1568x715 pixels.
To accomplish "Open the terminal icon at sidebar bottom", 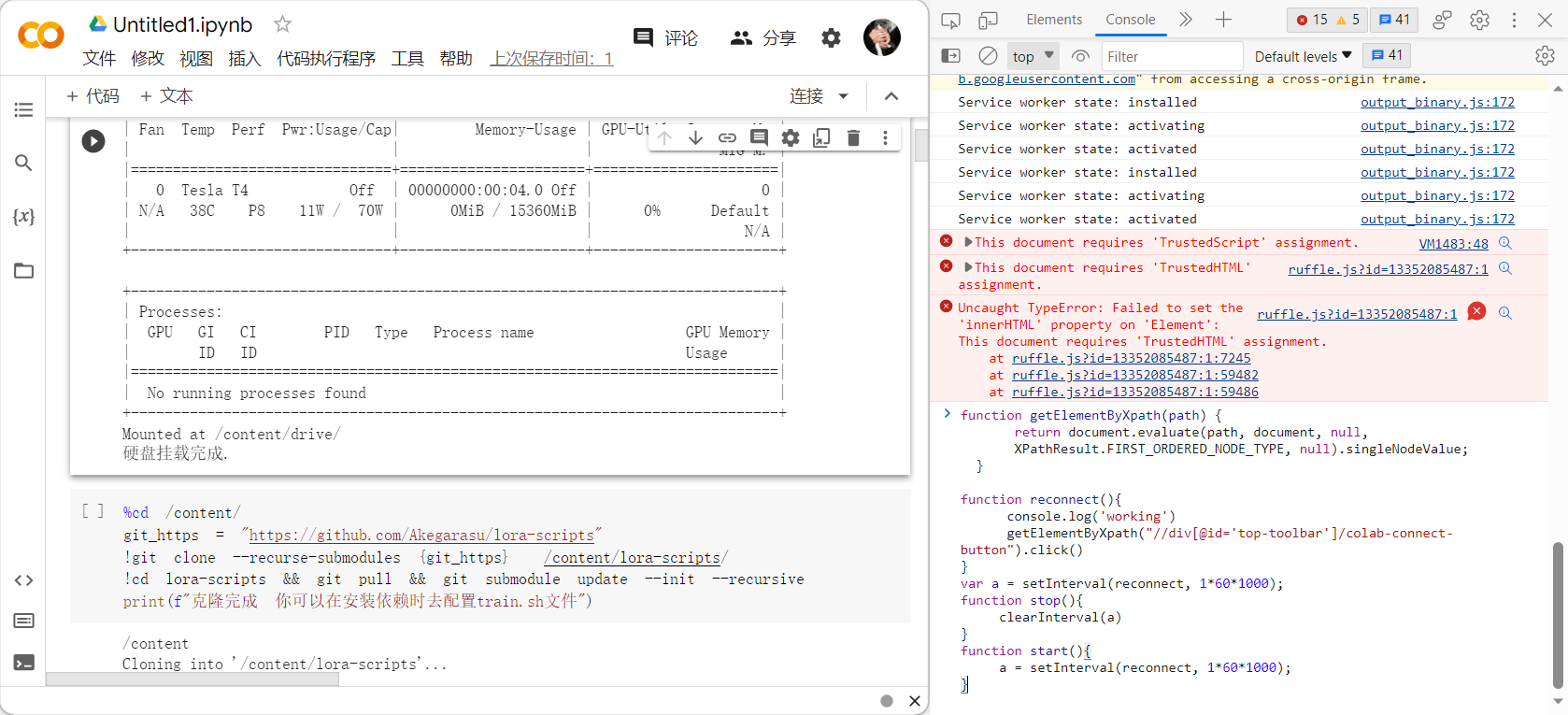I will coord(23,663).
